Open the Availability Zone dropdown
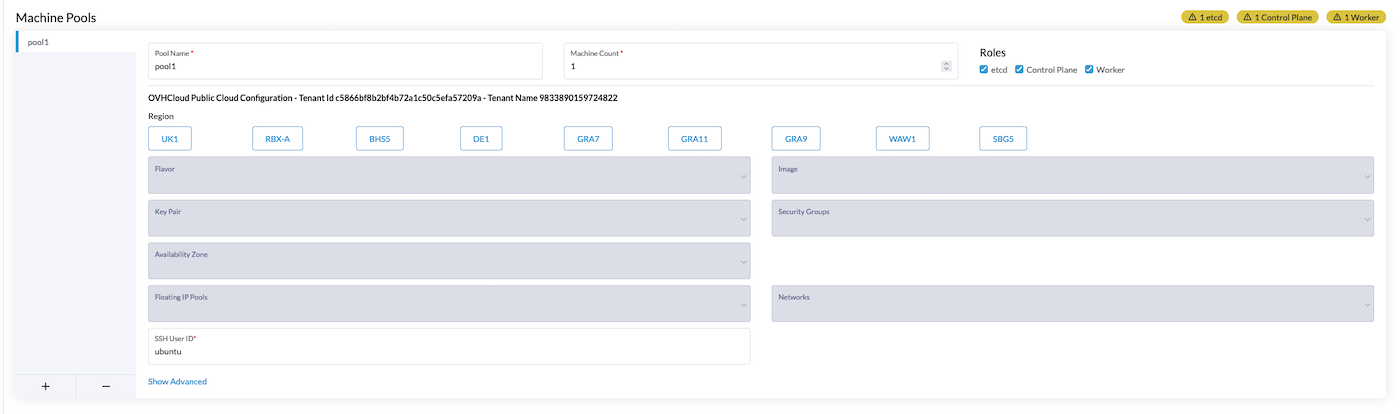Viewport: 1400px width, 414px height. 448,261
